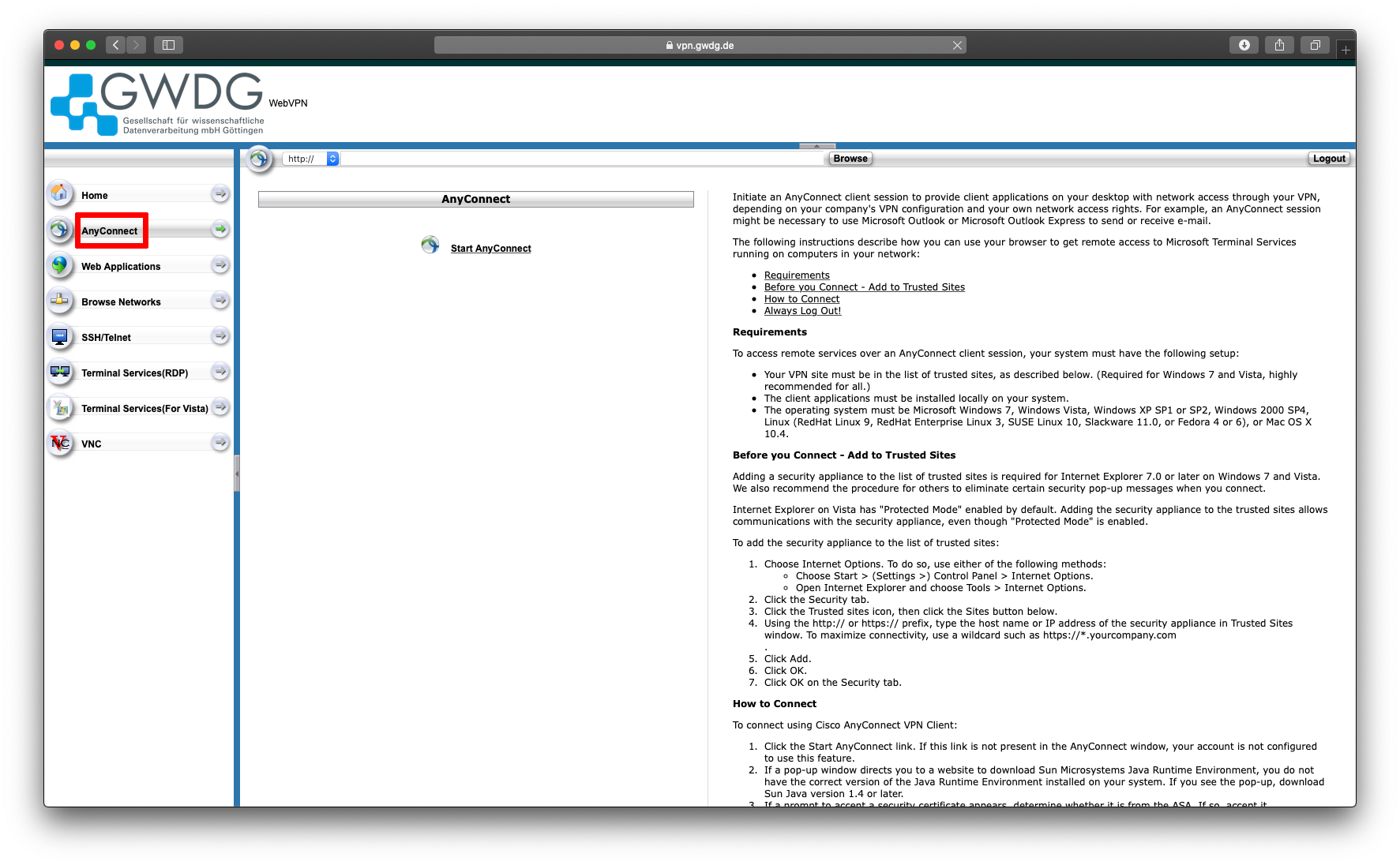Click the Before you Connect section heading
The image size is (1400, 865).
pyautogui.click(x=844, y=455)
